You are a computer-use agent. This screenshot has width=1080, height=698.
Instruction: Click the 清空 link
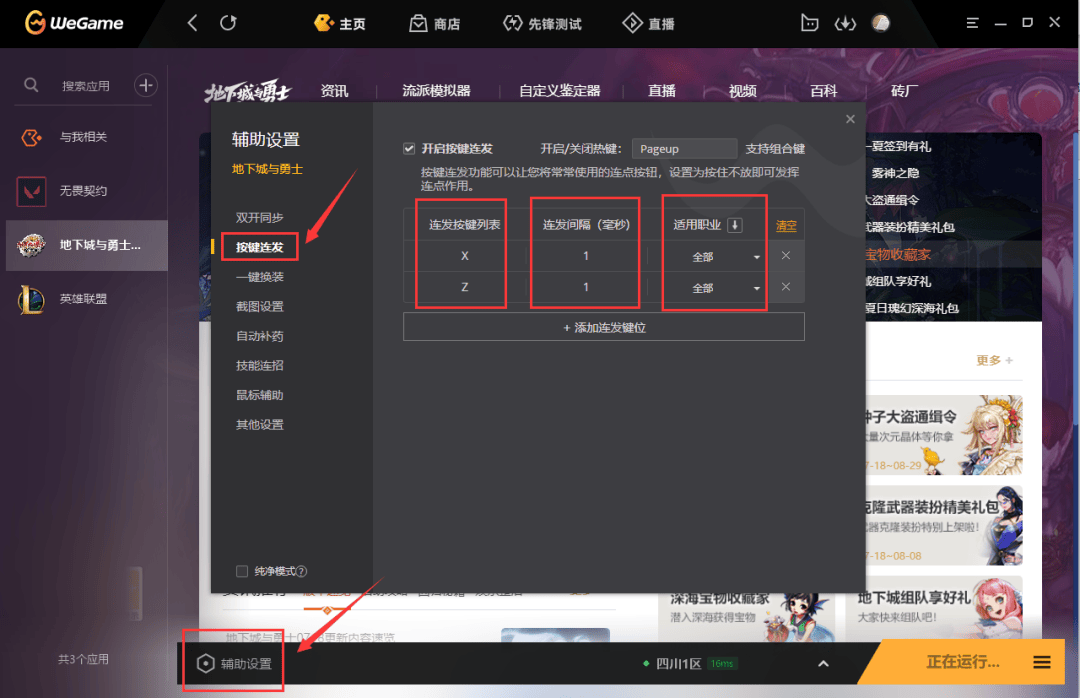point(787,226)
